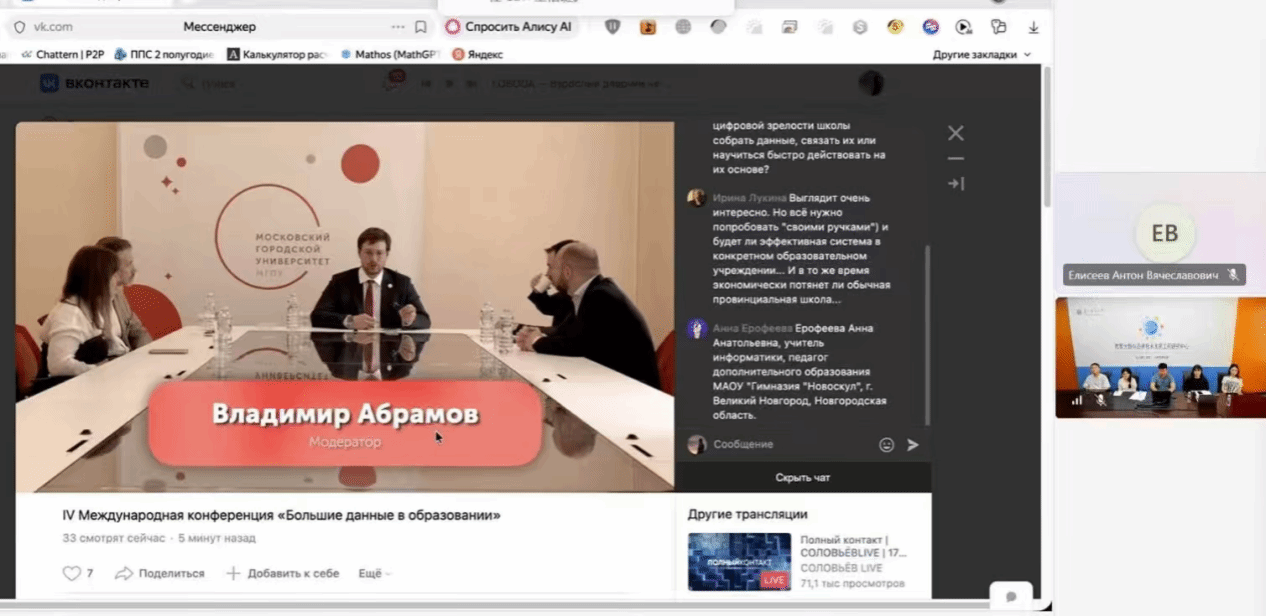Click the Анна Ерофеева name in the chat
1266x616 pixels.
752,328
